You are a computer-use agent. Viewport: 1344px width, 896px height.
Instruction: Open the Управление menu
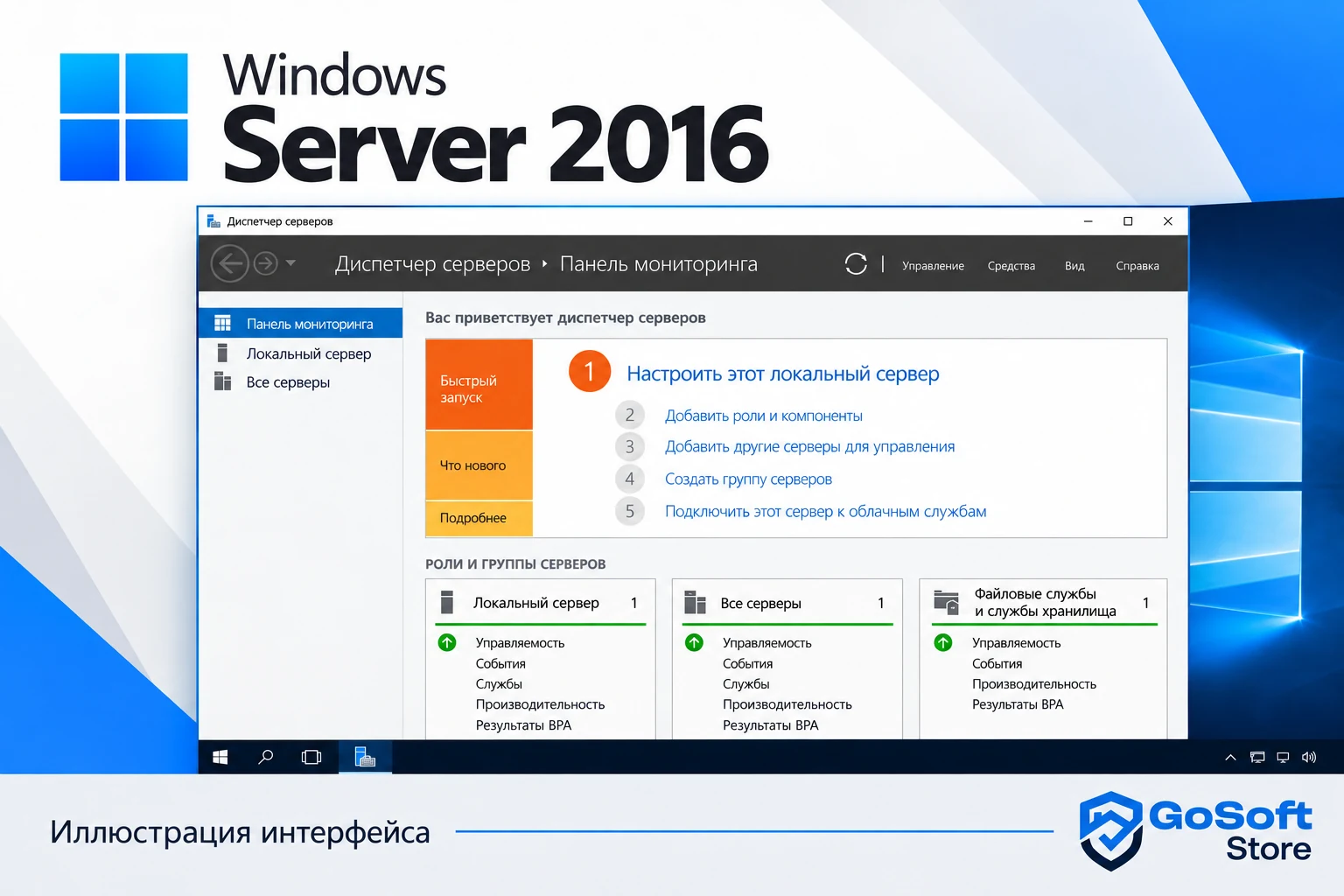click(x=933, y=266)
